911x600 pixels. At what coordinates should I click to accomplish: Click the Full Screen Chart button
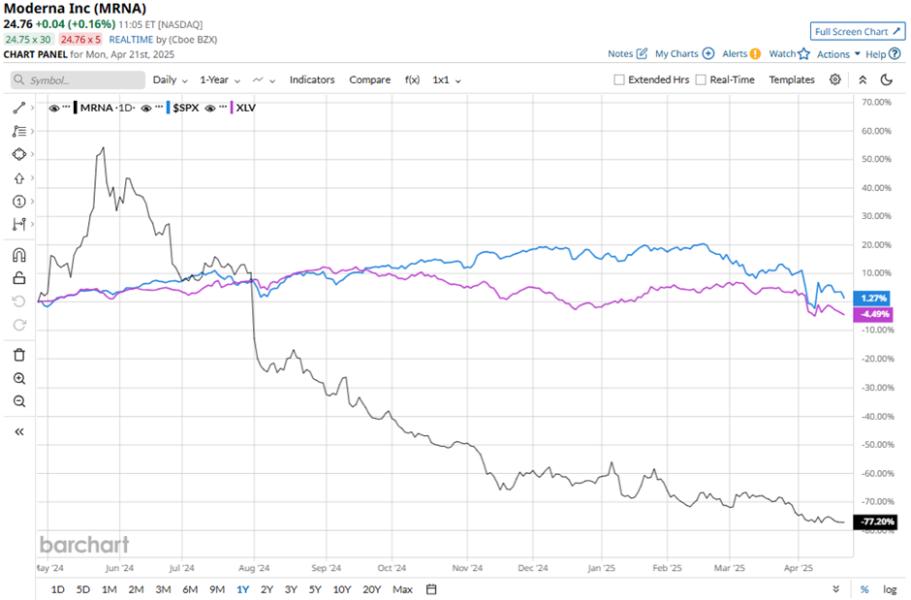pyautogui.click(x=858, y=31)
